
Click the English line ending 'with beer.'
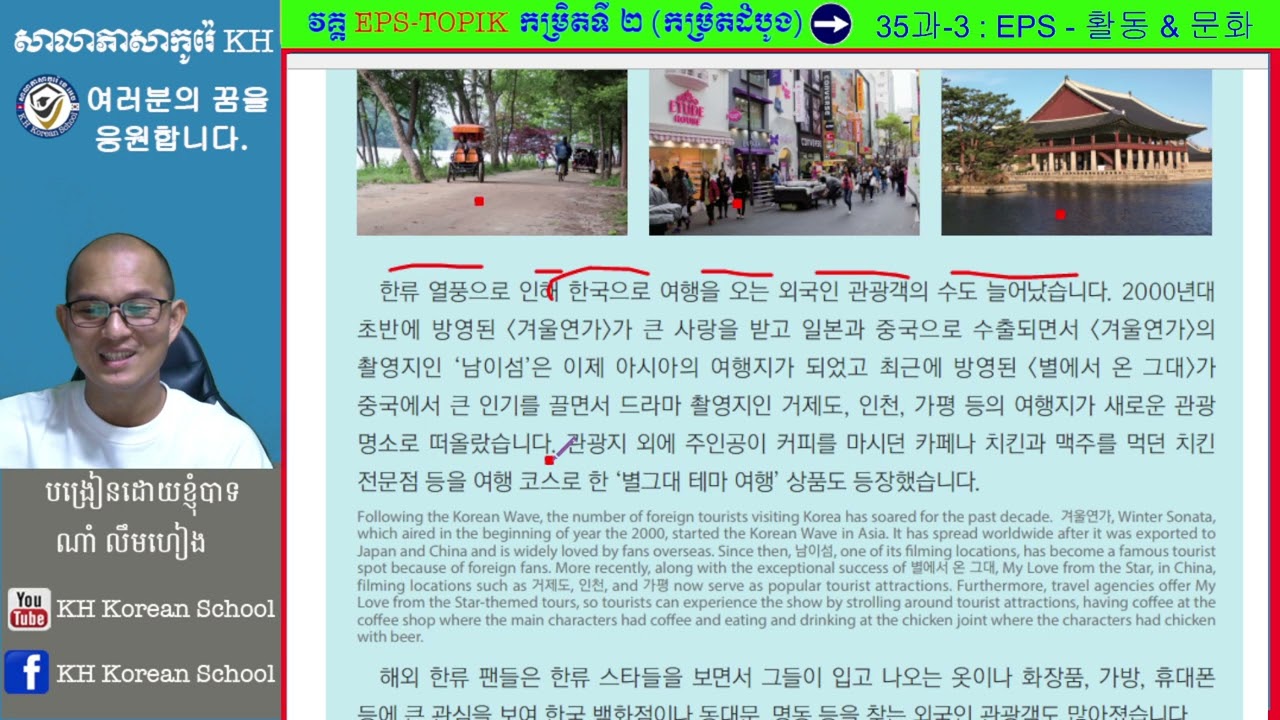tap(390, 636)
